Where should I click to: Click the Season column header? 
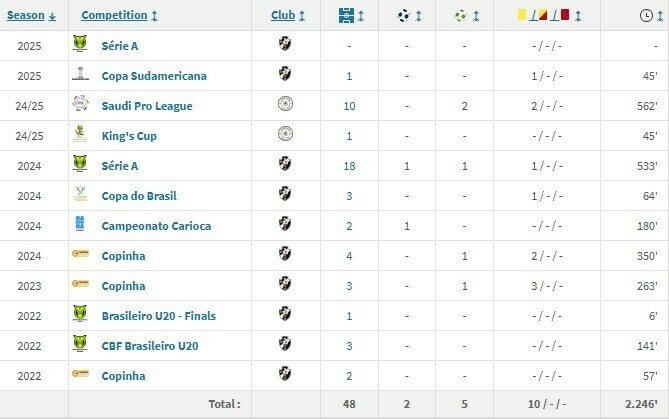[x=26, y=15]
